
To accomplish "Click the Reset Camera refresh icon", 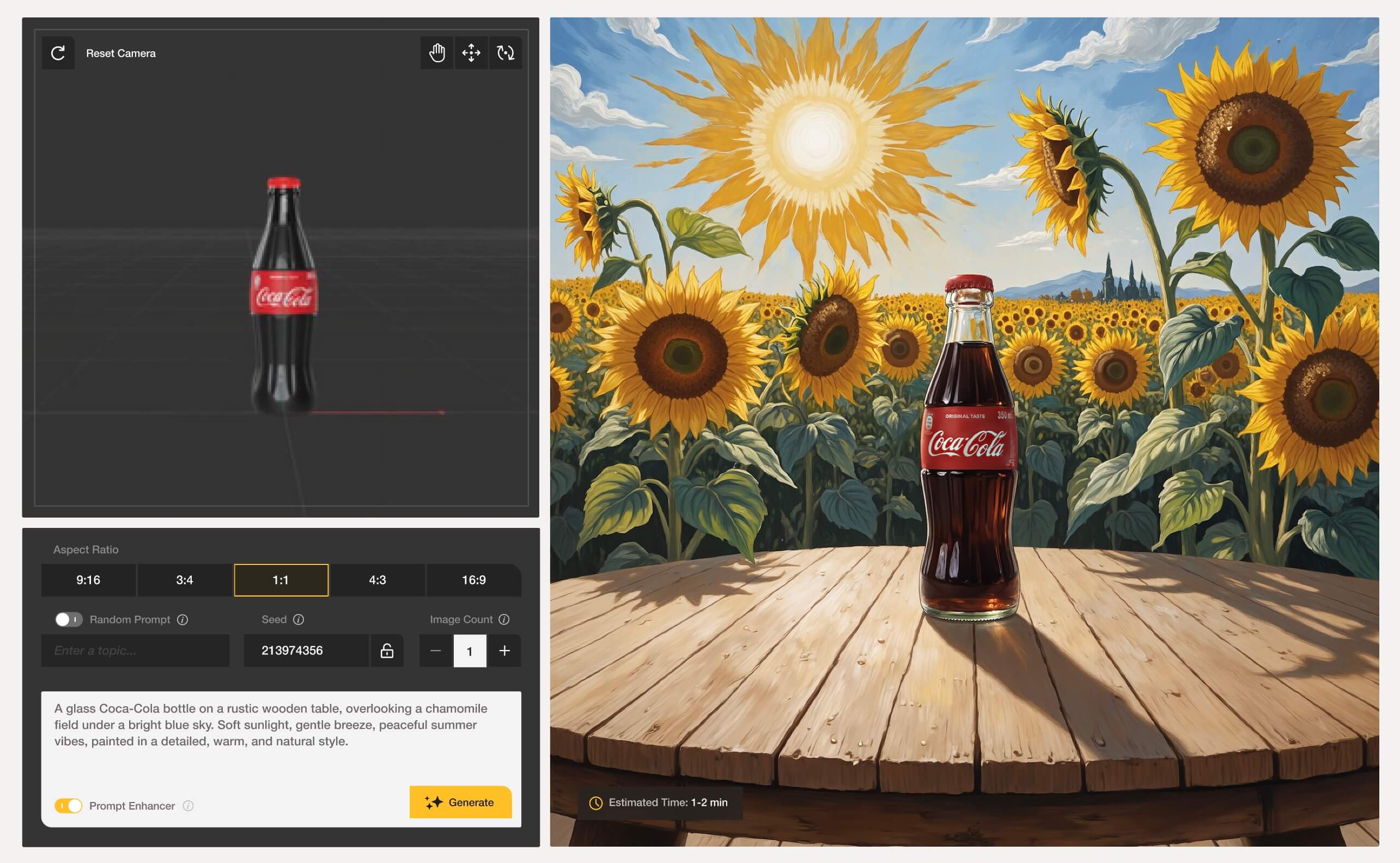I will pyautogui.click(x=58, y=53).
